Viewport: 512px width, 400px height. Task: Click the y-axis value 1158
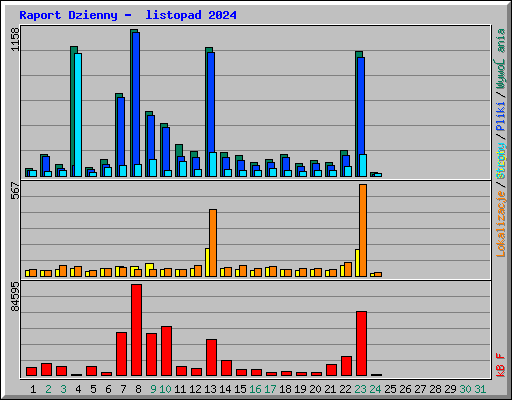point(15,39)
